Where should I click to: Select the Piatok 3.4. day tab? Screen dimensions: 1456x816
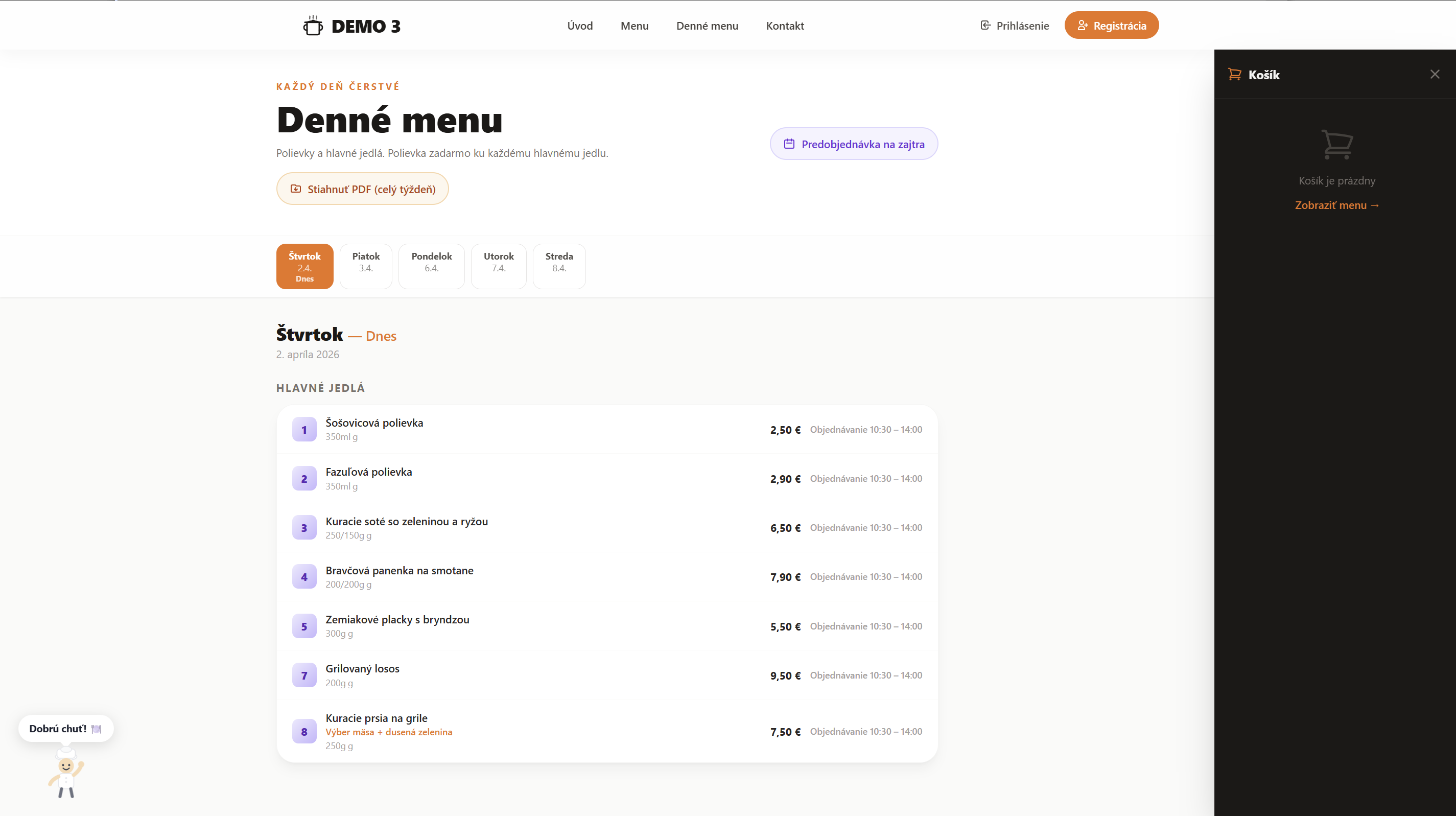(x=366, y=266)
